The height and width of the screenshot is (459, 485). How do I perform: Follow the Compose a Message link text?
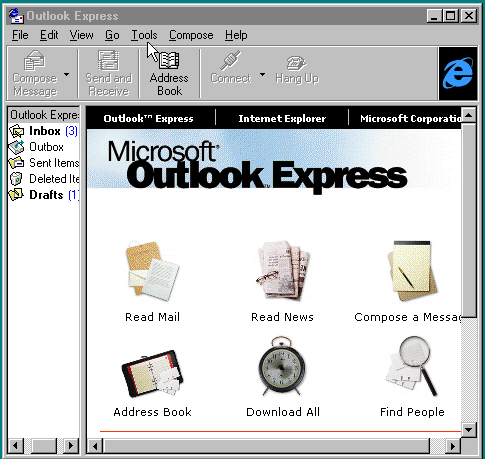coord(408,317)
